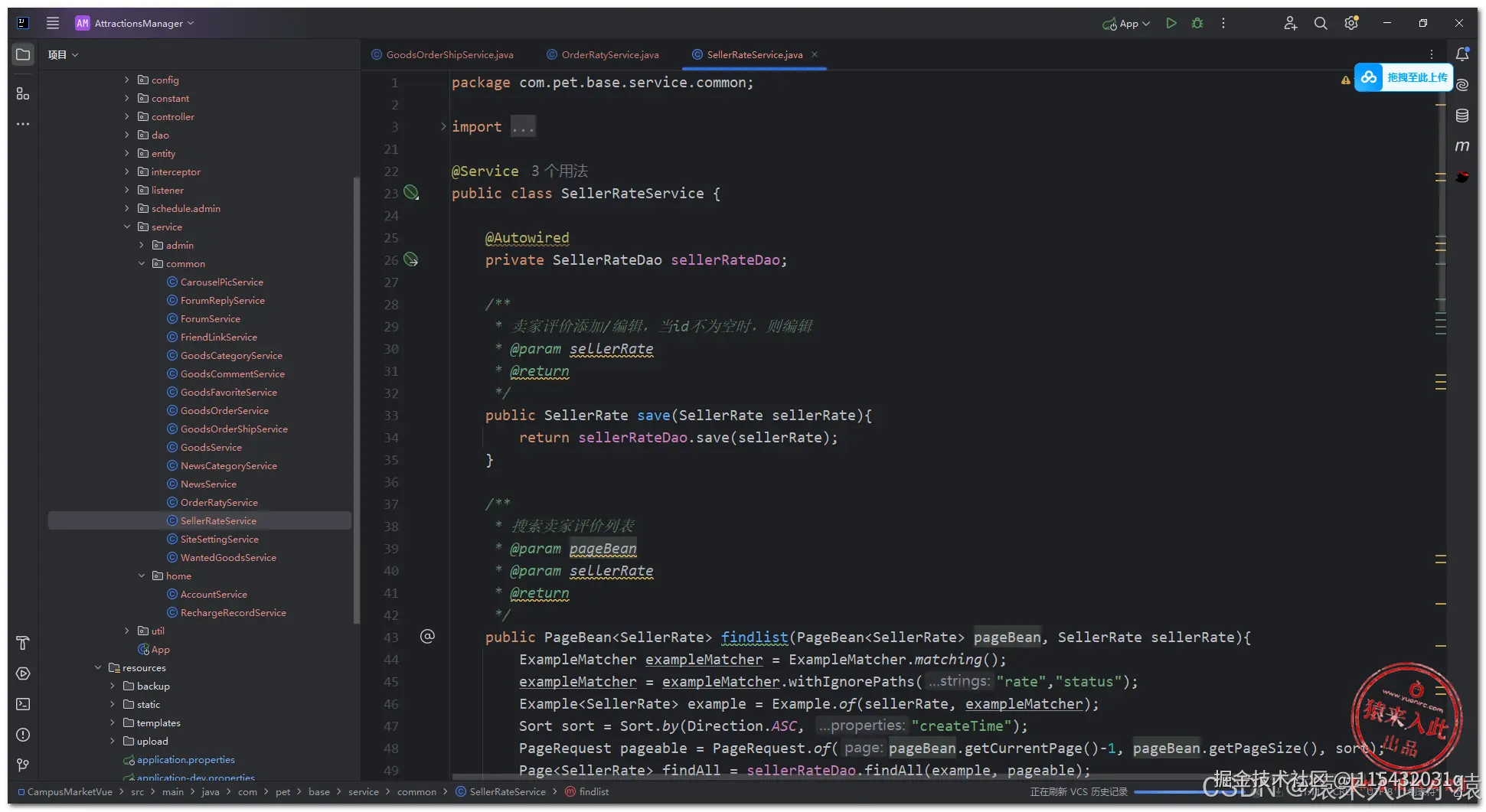The image size is (1486, 812).
Task: Click the project tree vertical scrollbar
Action: pyautogui.click(x=356, y=399)
